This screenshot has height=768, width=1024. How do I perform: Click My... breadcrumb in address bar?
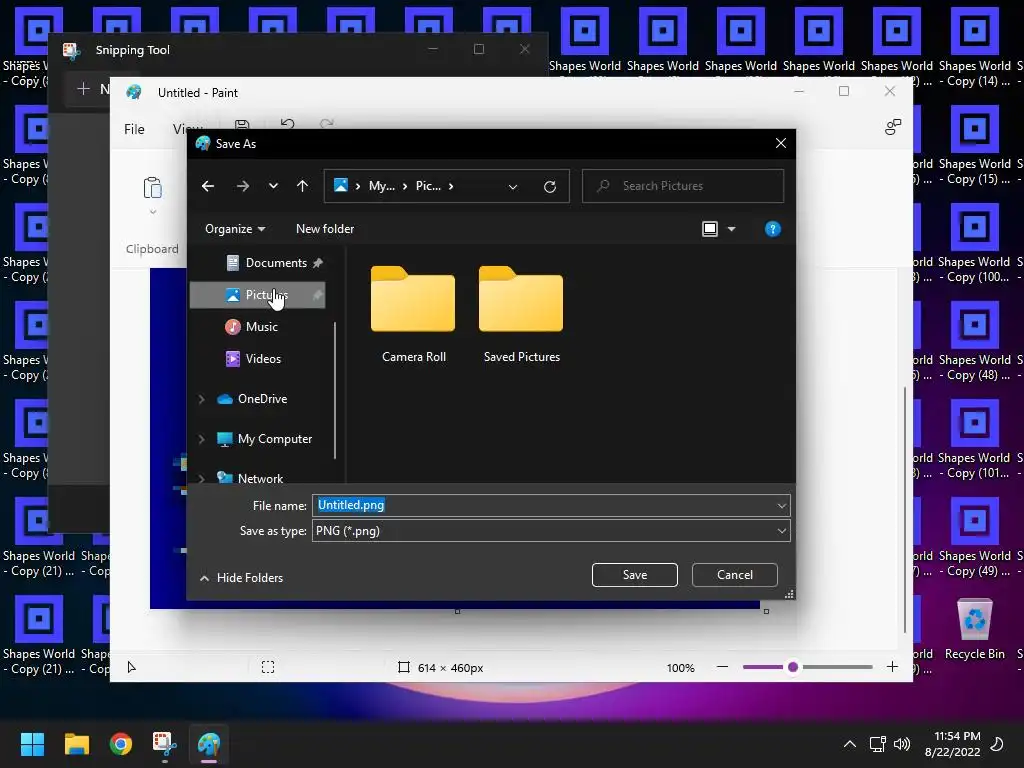coord(381,186)
